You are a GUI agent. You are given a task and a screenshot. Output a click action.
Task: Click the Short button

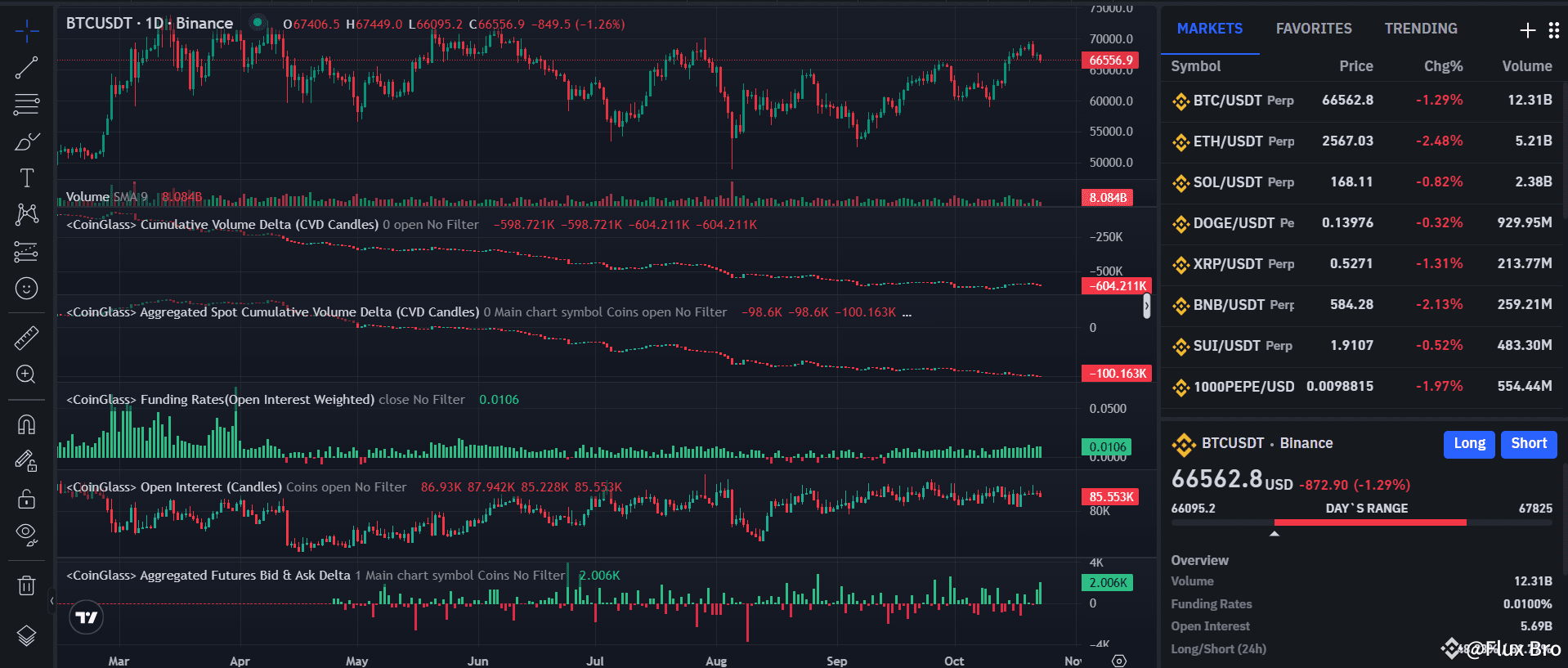click(x=1529, y=444)
